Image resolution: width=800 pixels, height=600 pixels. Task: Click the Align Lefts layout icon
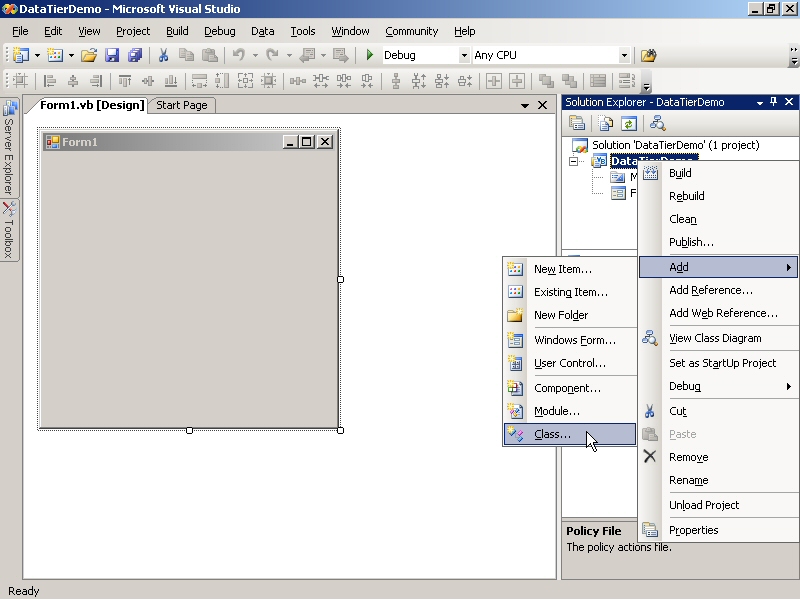pos(49,81)
